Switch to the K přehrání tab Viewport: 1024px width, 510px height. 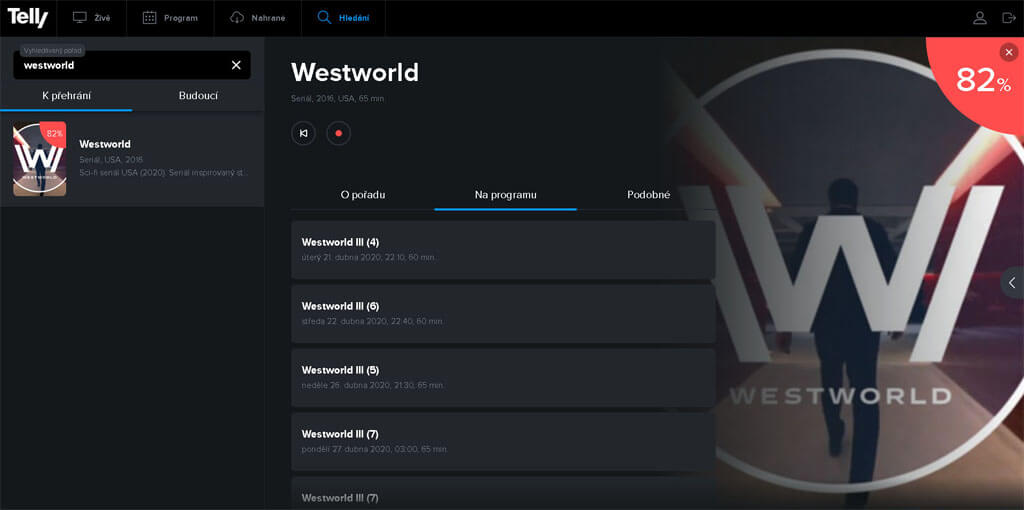click(x=67, y=95)
